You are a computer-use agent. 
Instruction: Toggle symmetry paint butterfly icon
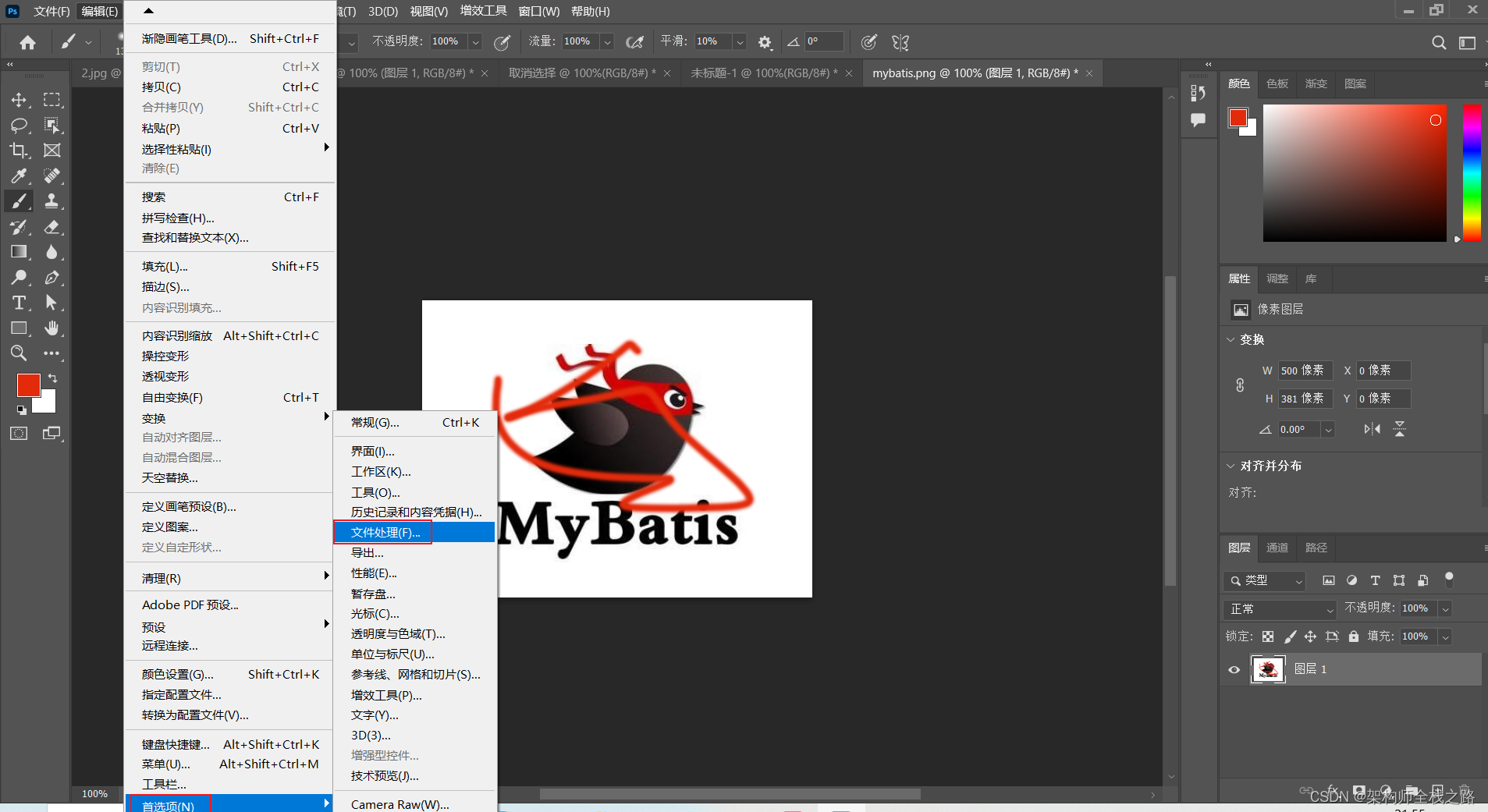900,42
